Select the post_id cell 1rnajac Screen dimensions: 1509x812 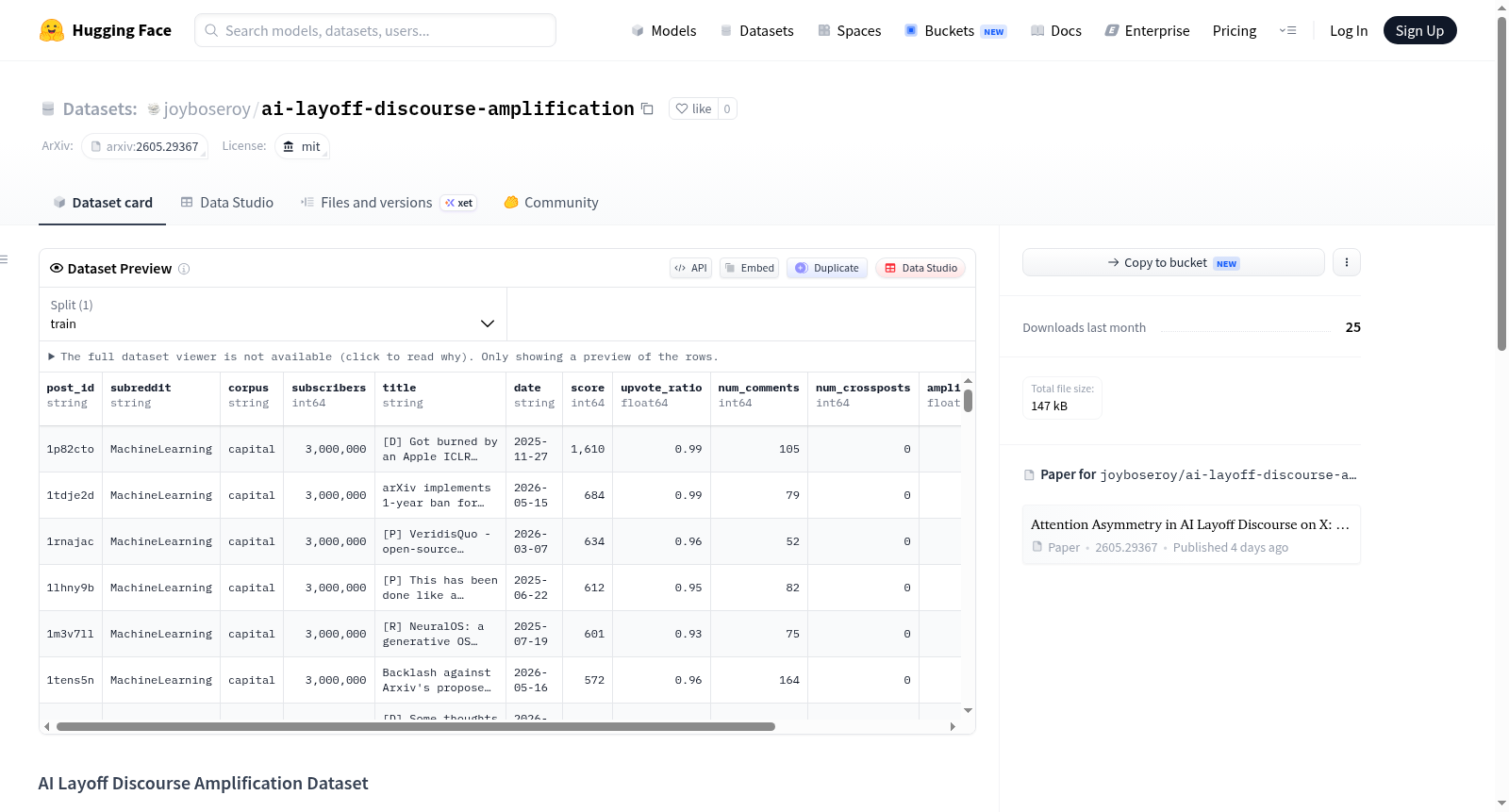tap(71, 541)
